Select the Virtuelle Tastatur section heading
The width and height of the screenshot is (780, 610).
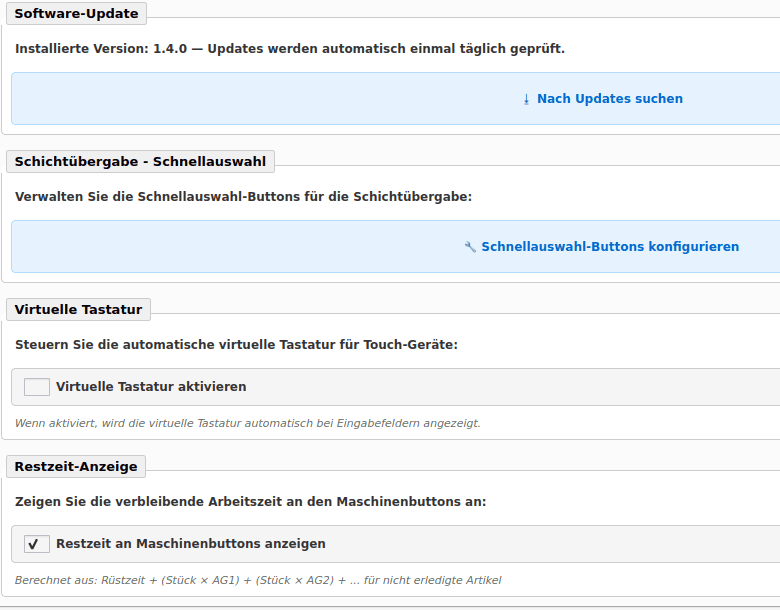coord(79,309)
